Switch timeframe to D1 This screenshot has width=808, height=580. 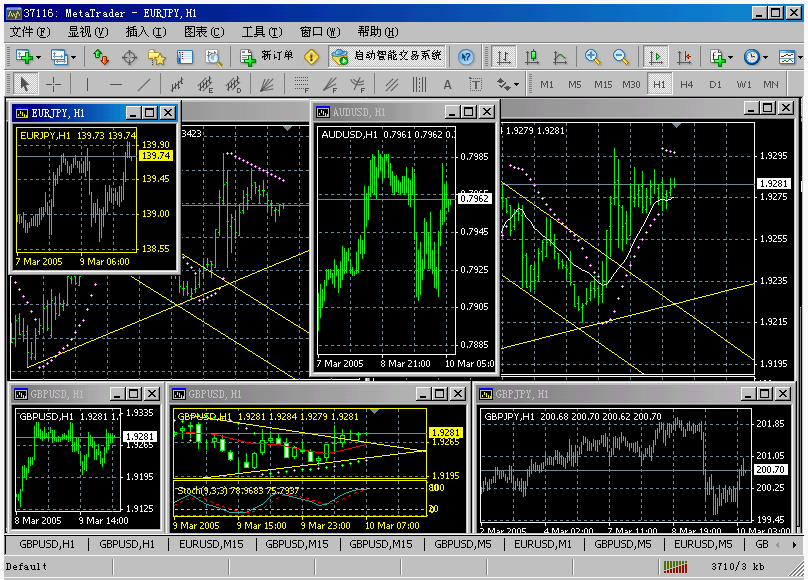[715, 84]
